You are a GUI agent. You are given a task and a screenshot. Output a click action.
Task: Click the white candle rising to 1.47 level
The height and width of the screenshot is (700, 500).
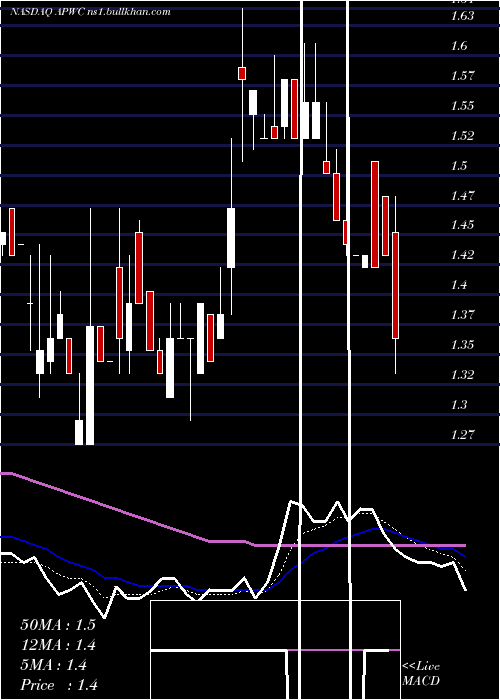(x=231, y=238)
